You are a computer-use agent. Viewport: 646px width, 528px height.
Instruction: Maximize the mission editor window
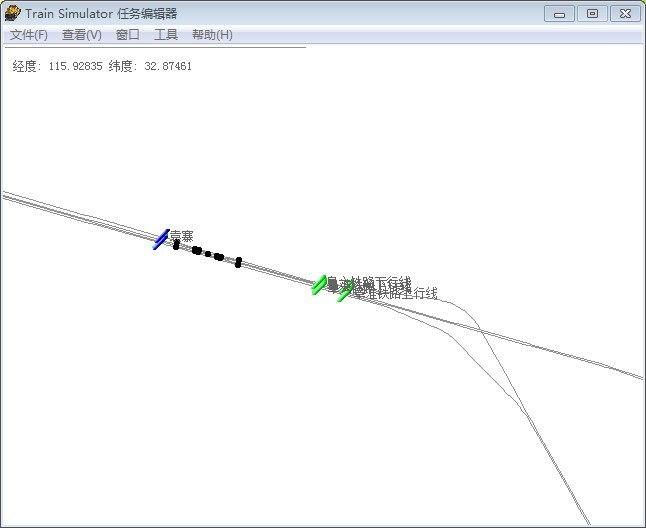coord(592,14)
